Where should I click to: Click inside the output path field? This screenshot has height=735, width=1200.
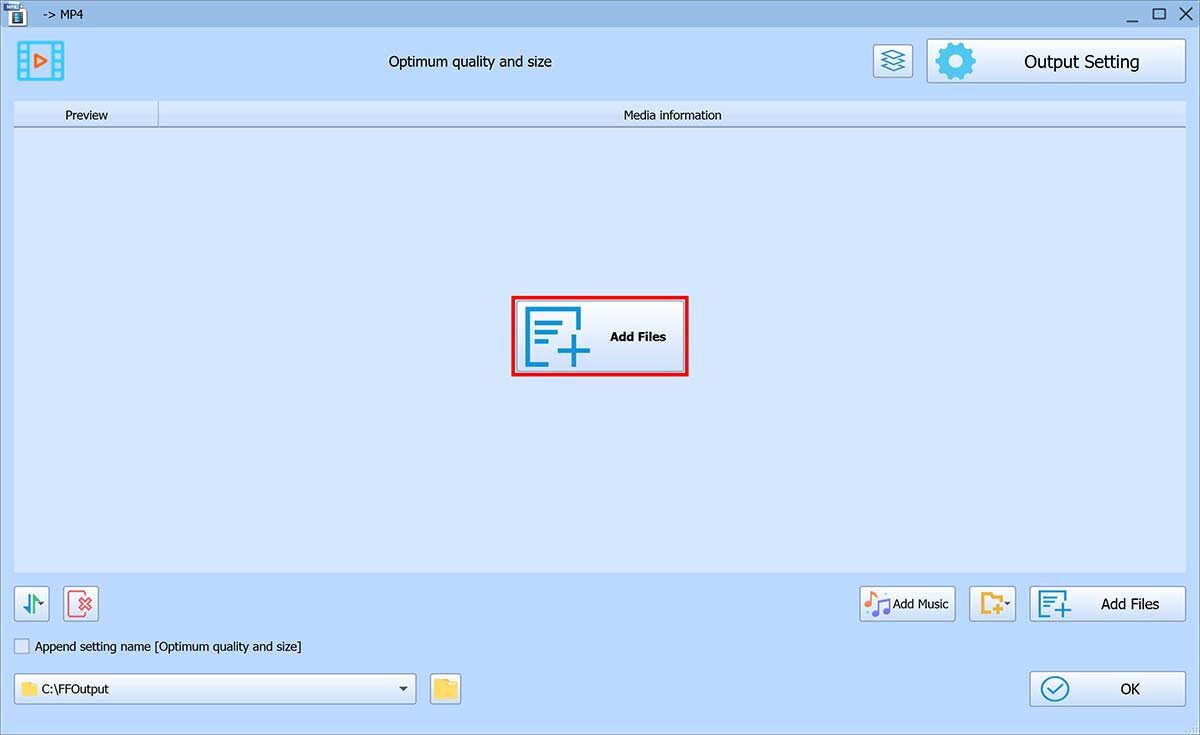[200, 688]
